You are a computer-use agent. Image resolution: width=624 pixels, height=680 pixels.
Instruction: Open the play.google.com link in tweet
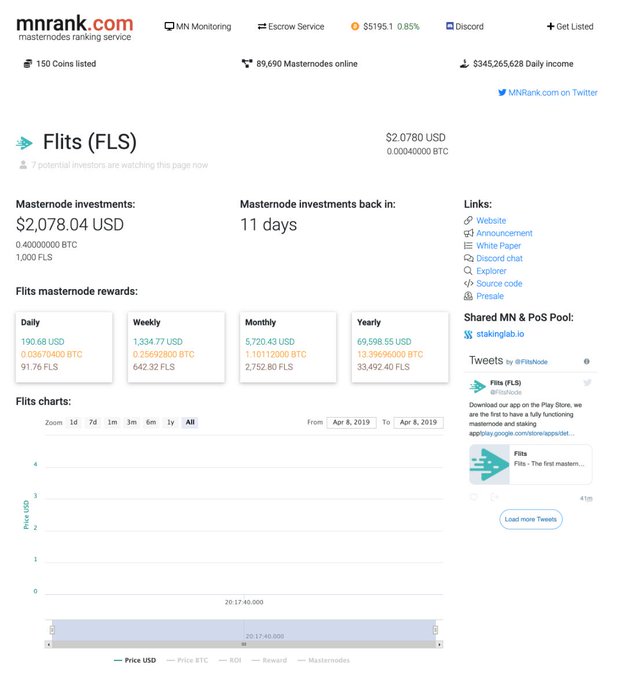(528, 433)
